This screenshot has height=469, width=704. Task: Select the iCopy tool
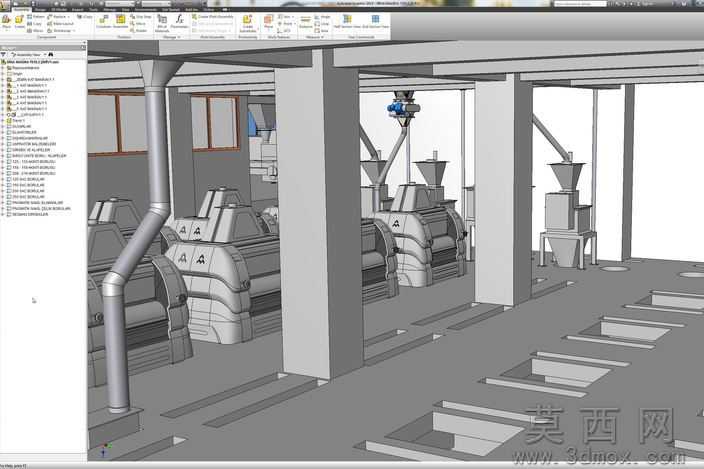pyautogui.click(x=85, y=17)
